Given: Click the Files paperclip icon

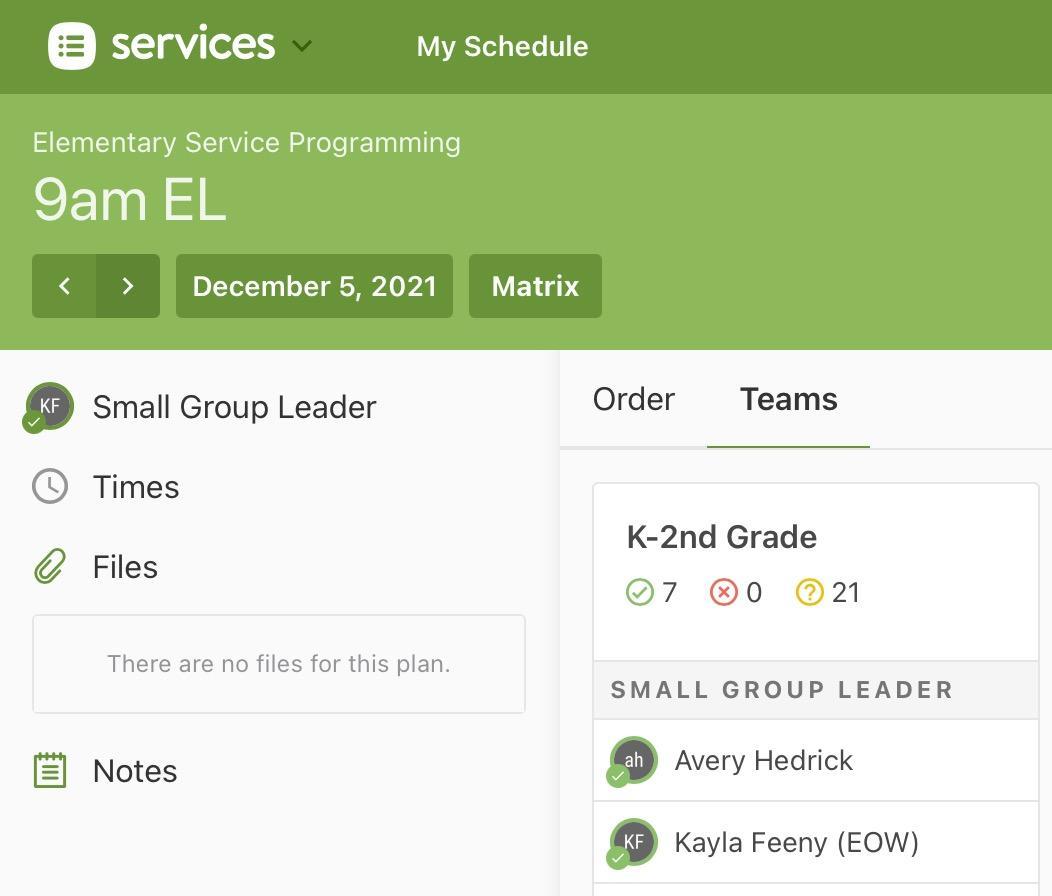Looking at the screenshot, I should pyautogui.click(x=50, y=567).
